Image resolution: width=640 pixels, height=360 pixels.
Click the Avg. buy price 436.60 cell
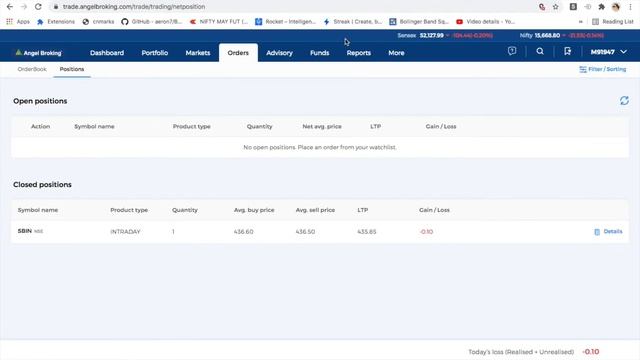(243, 231)
